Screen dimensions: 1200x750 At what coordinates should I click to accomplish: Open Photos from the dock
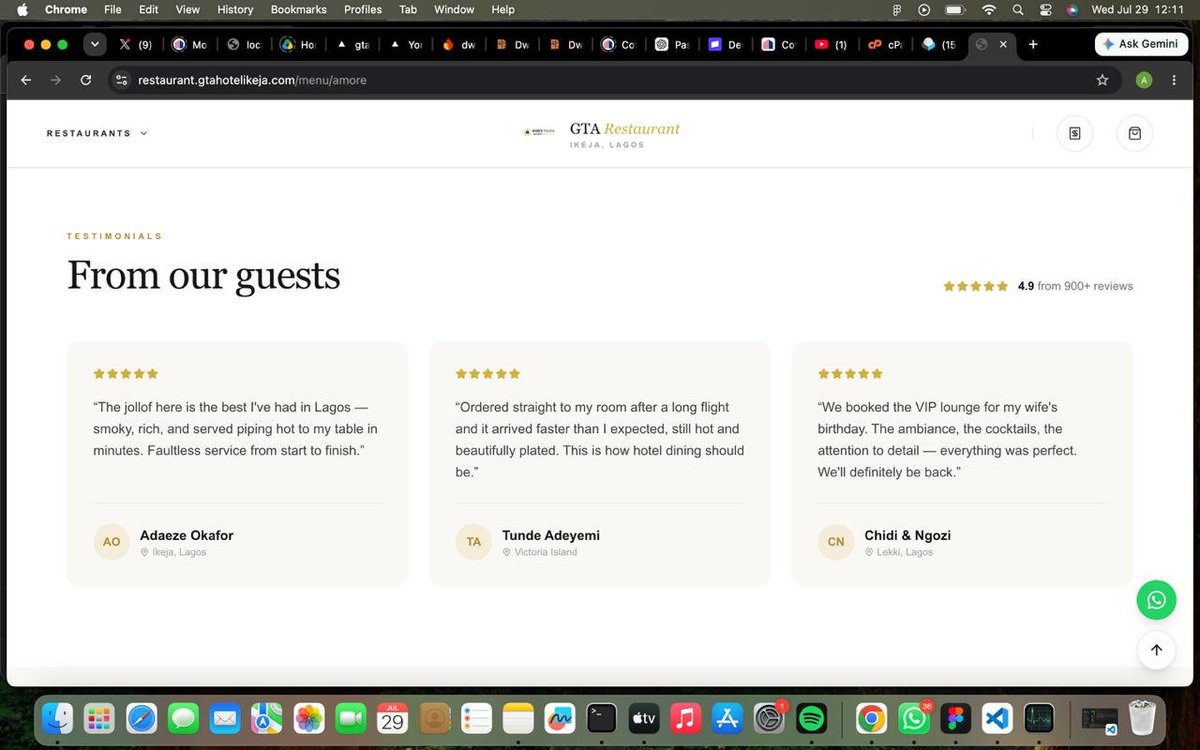pyautogui.click(x=309, y=717)
